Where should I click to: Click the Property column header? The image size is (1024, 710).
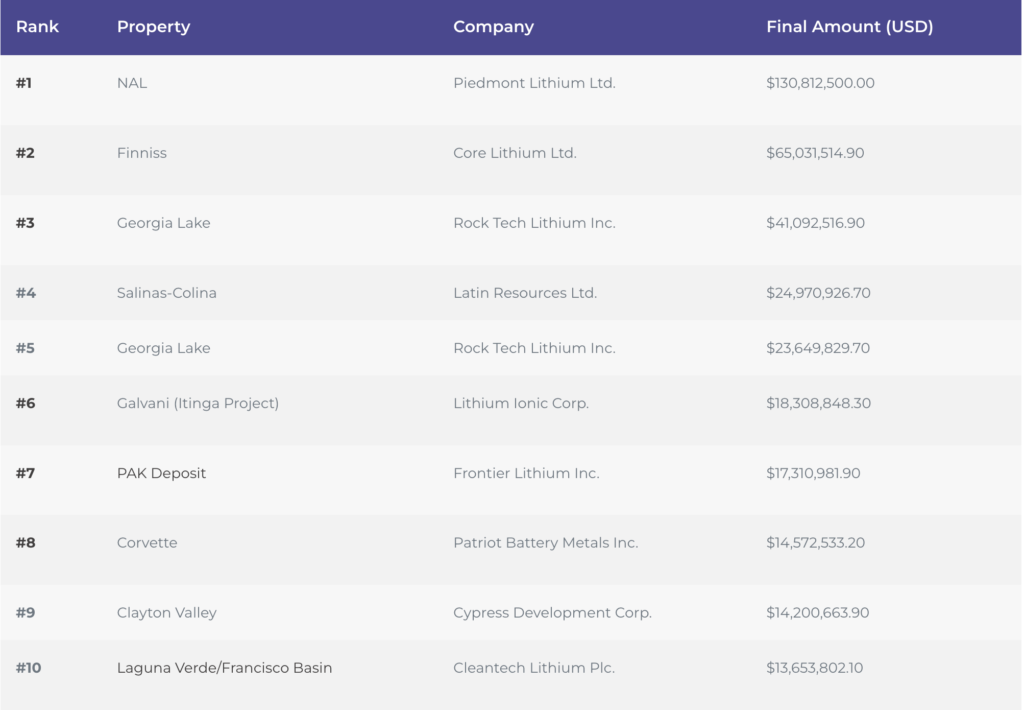[x=151, y=27]
